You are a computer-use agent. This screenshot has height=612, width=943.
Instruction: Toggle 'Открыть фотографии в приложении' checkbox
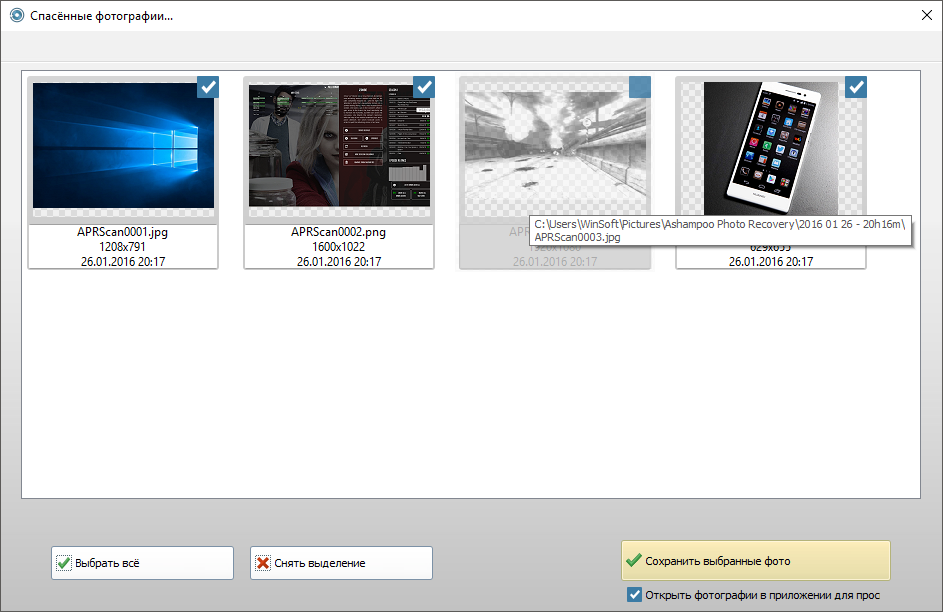click(634, 595)
